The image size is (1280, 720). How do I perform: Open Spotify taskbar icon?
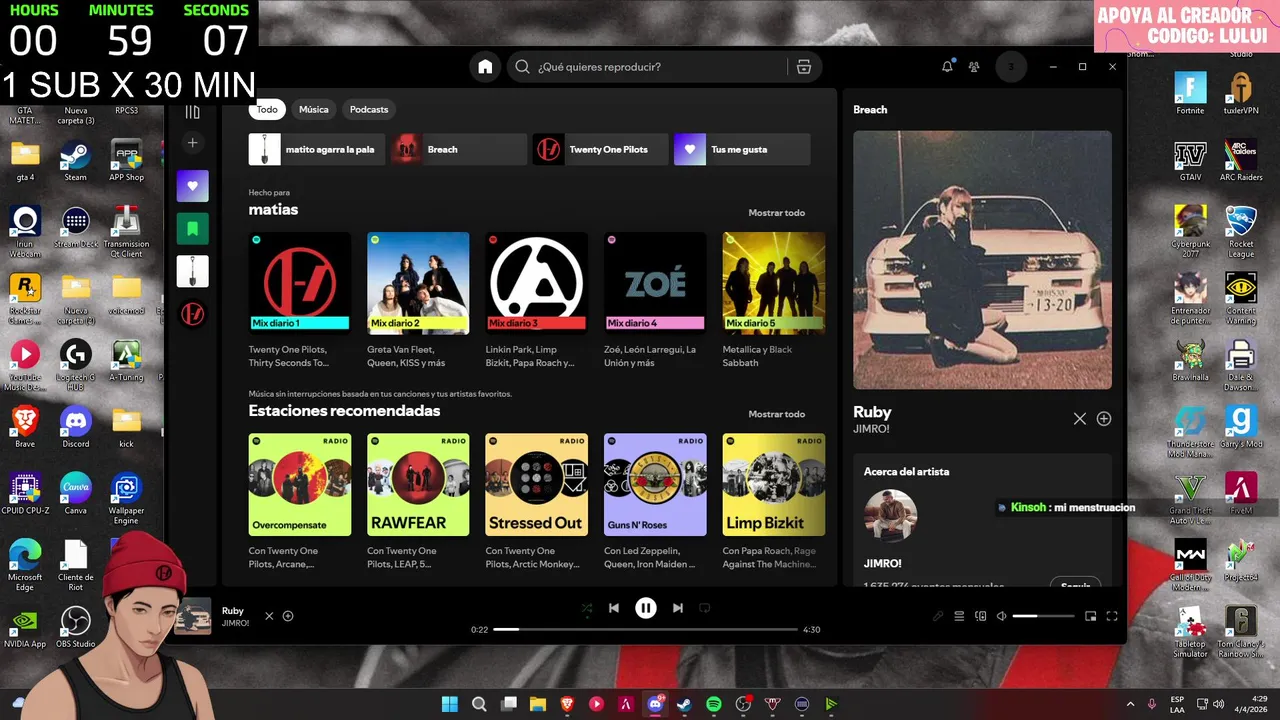(x=714, y=704)
